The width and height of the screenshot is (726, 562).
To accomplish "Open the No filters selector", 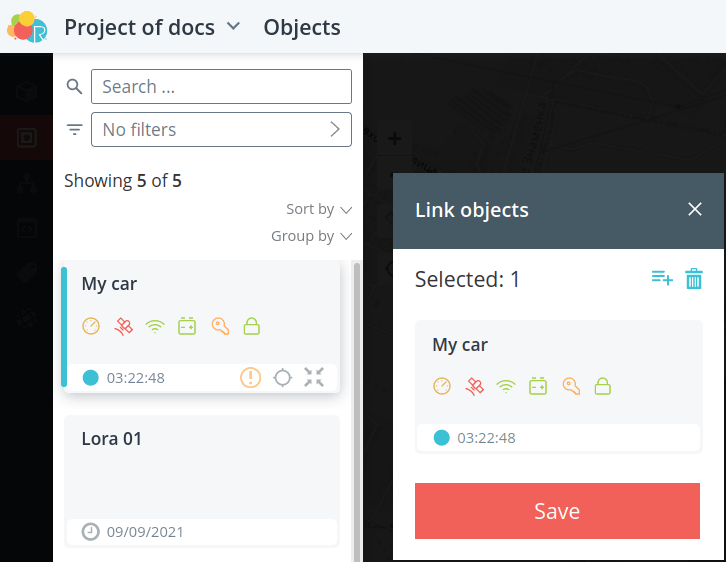I will (x=221, y=130).
